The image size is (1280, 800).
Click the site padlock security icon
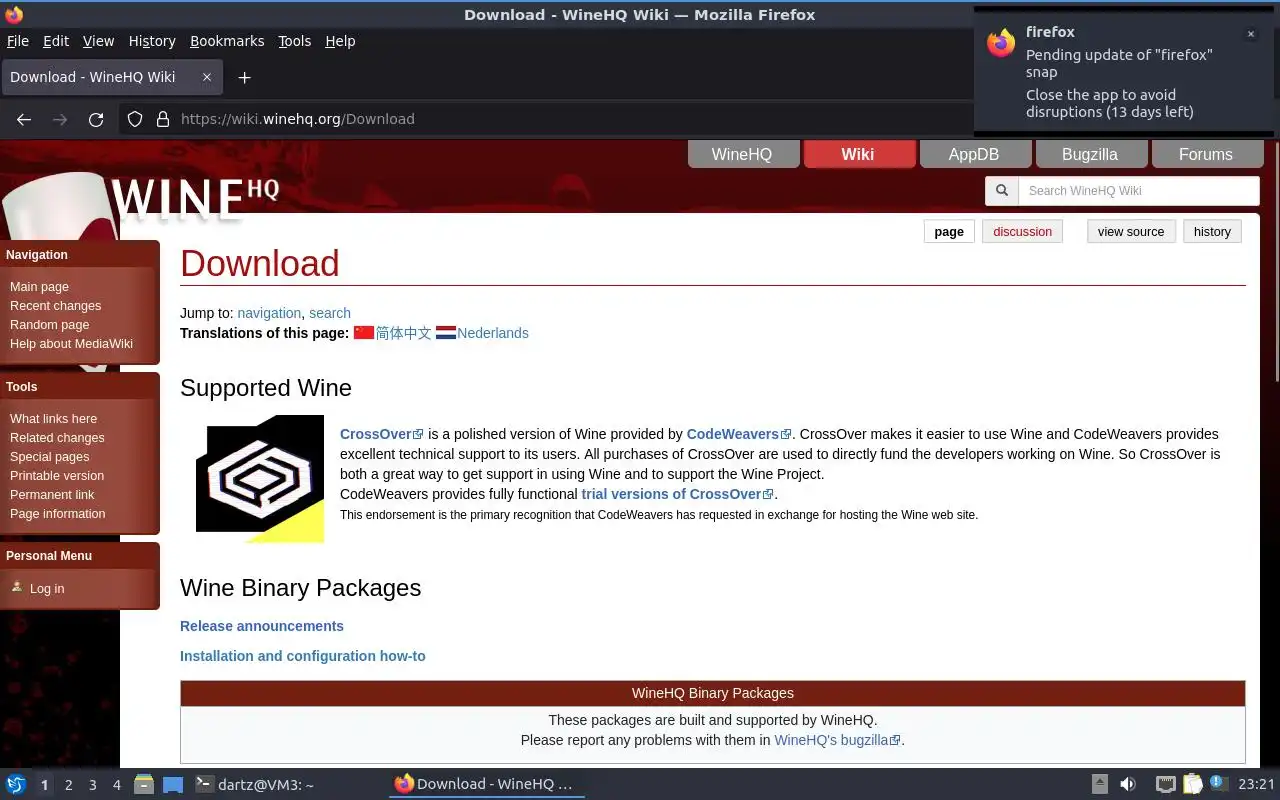point(163,119)
